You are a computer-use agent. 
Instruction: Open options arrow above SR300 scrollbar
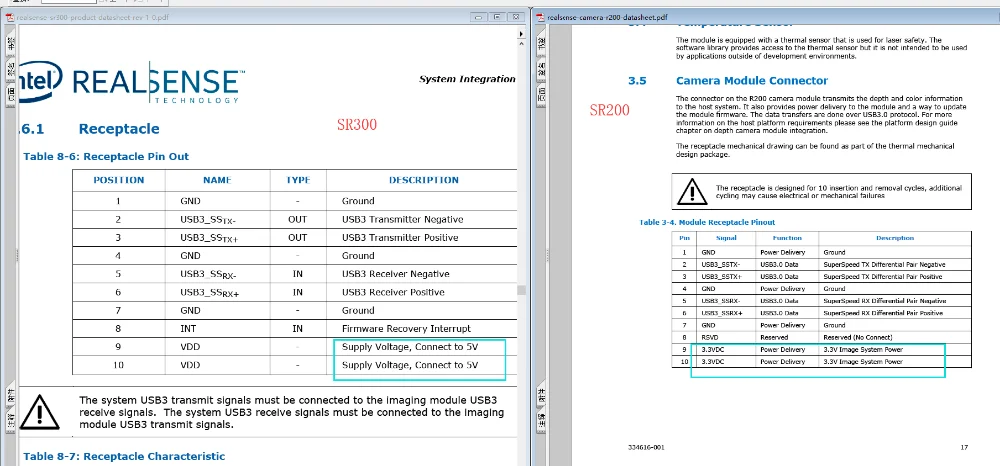[522, 34]
